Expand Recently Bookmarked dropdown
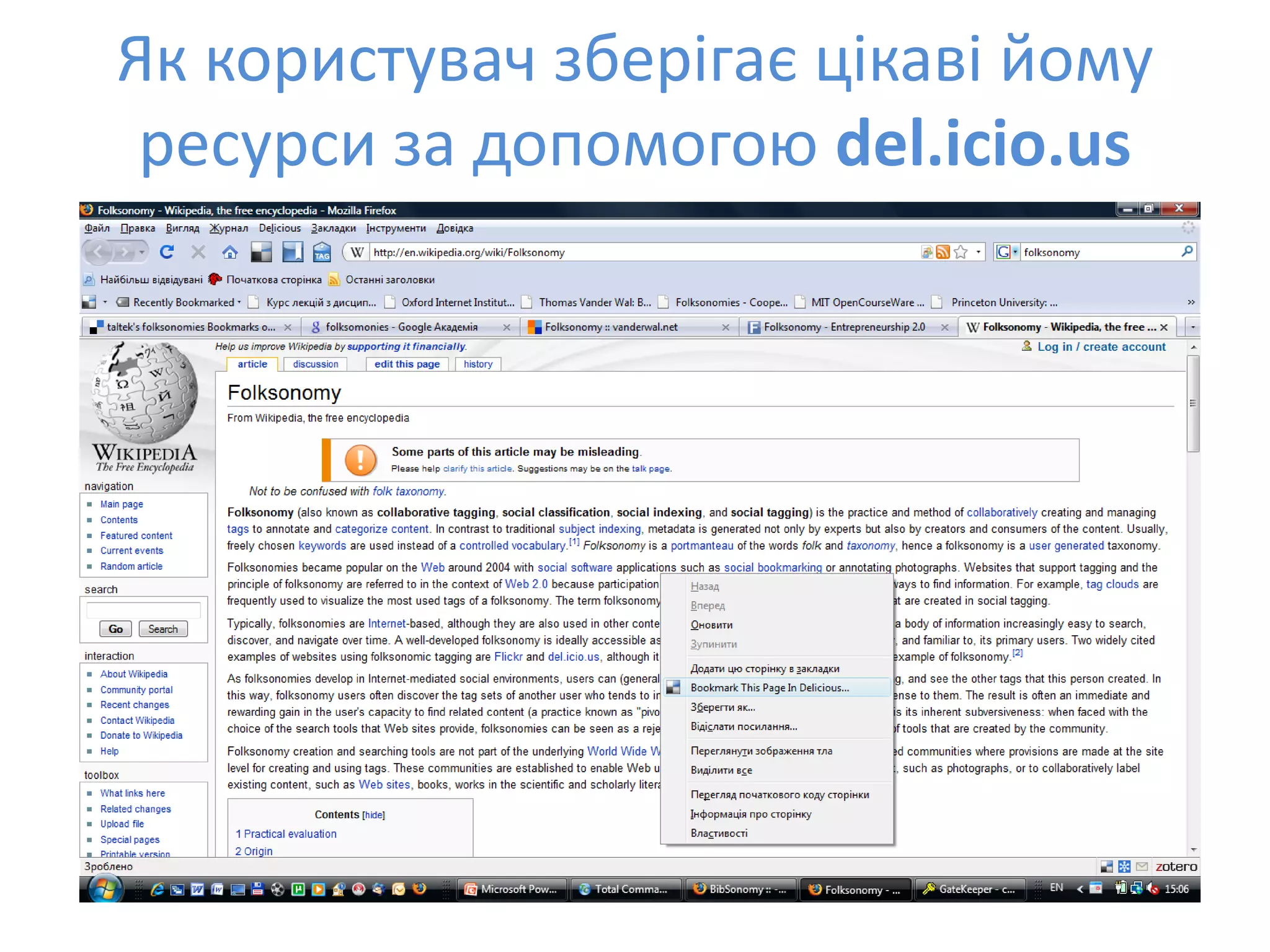 click(239, 302)
